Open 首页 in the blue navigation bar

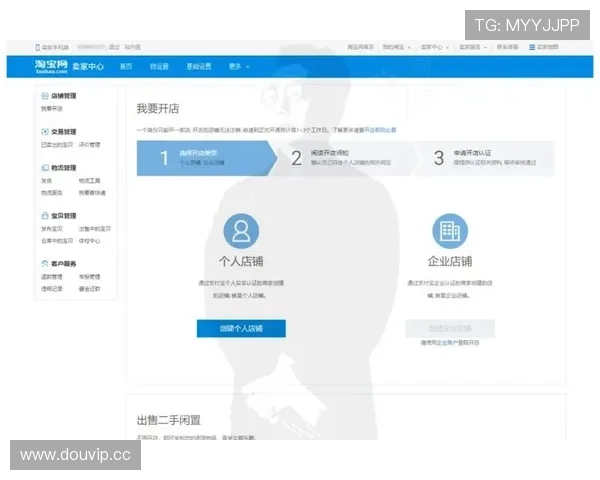[x=126, y=67]
